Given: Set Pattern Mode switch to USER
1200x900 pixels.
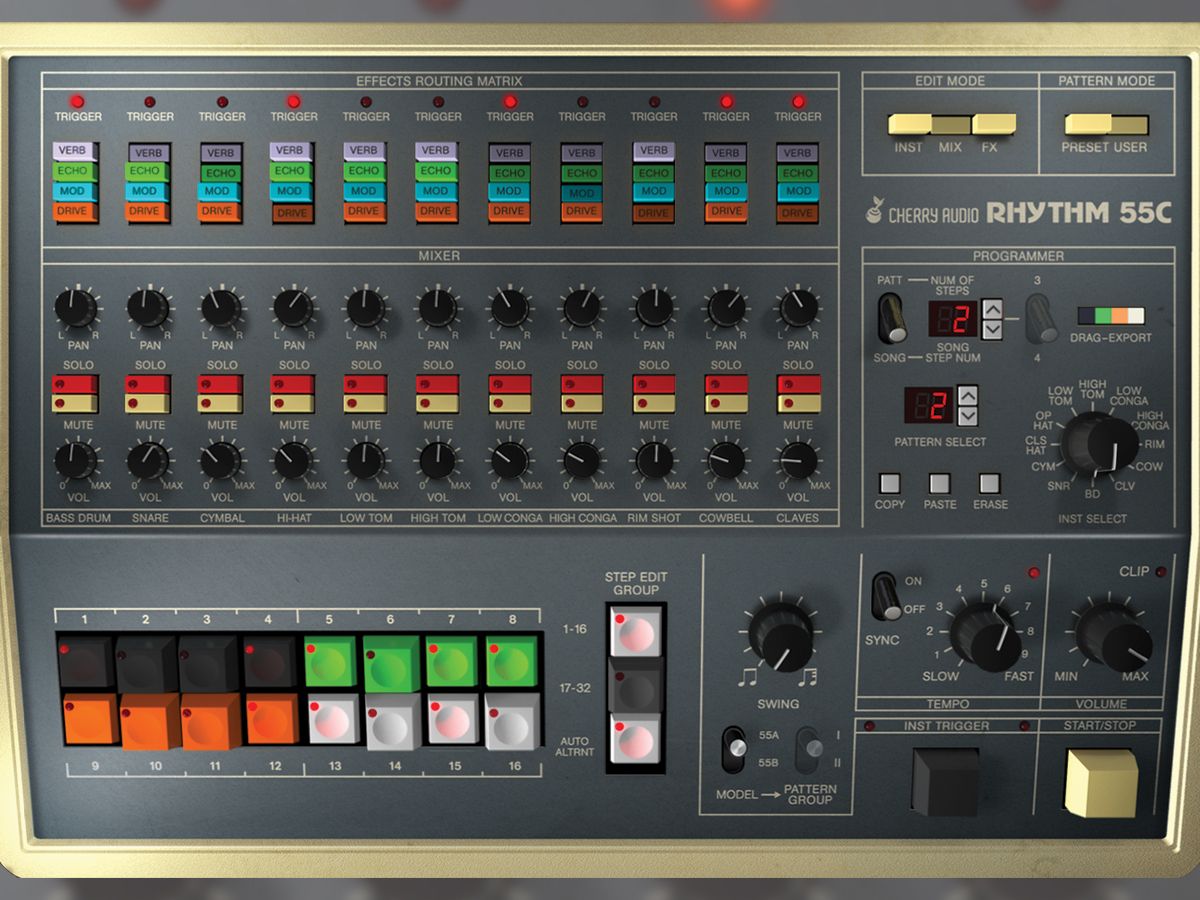Looking at the screenshot, I should click(1128, 125).
